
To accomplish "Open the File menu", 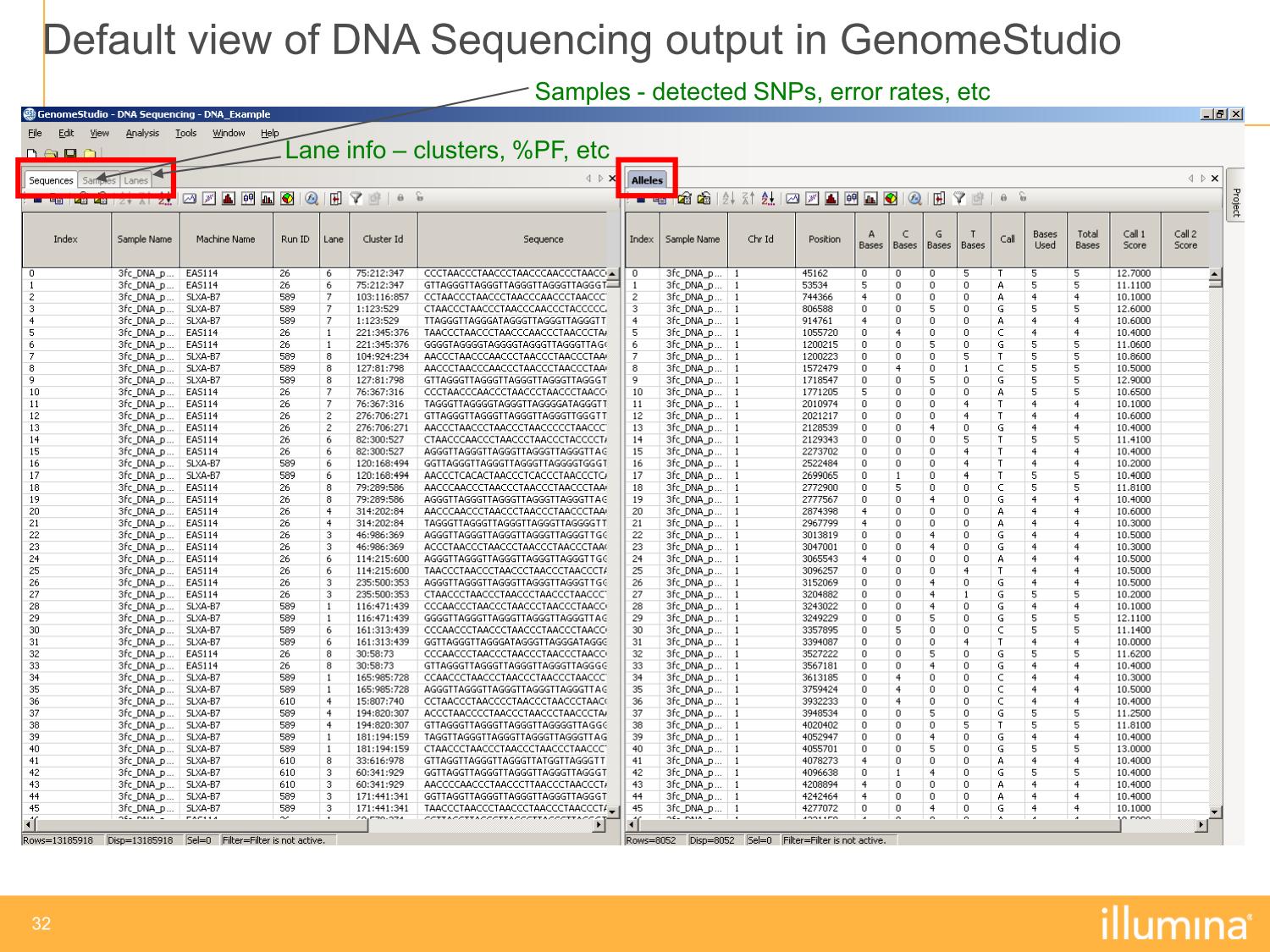I will pos(35,133).
